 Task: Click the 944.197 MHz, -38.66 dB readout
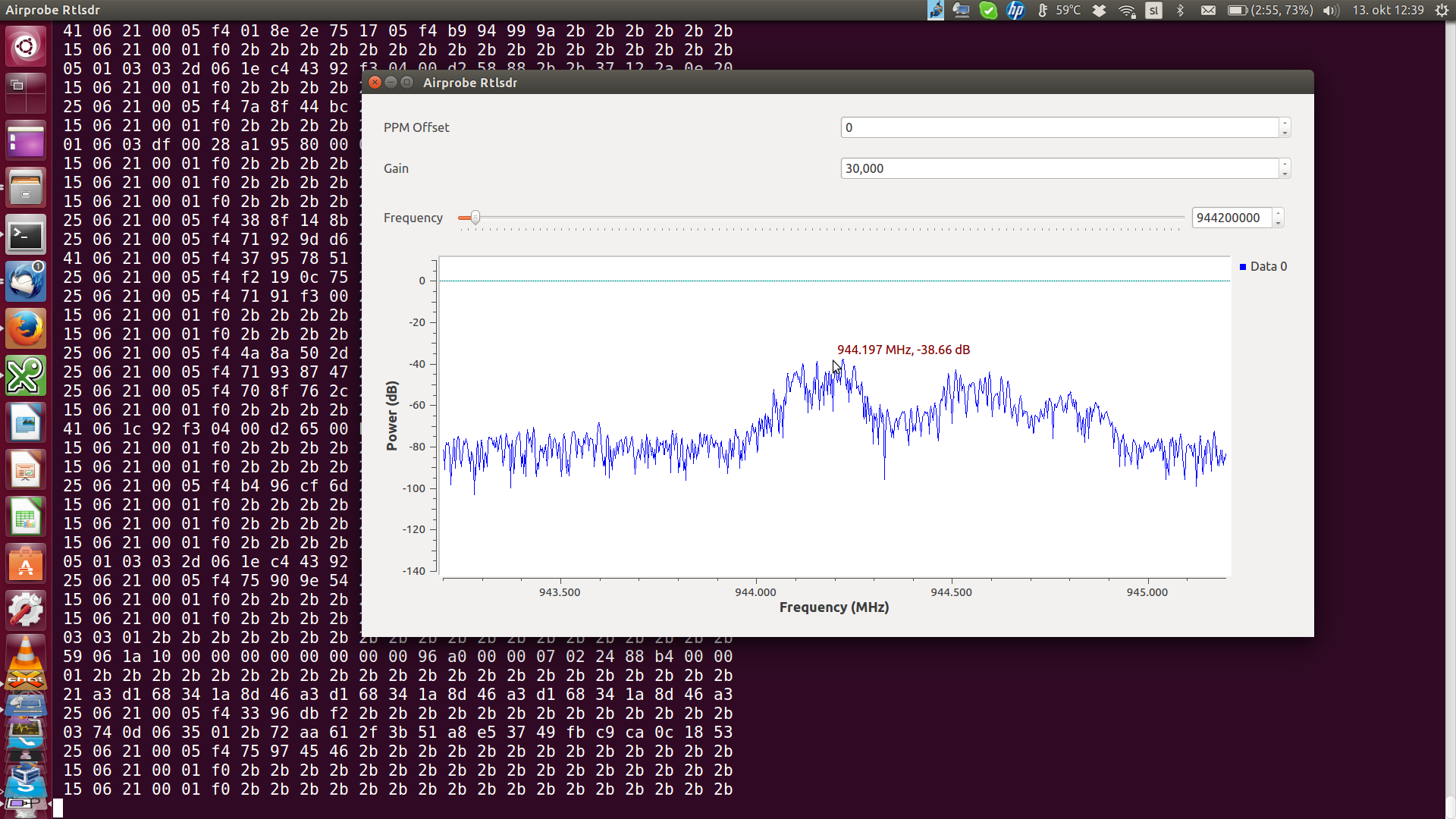coord(903,350)
